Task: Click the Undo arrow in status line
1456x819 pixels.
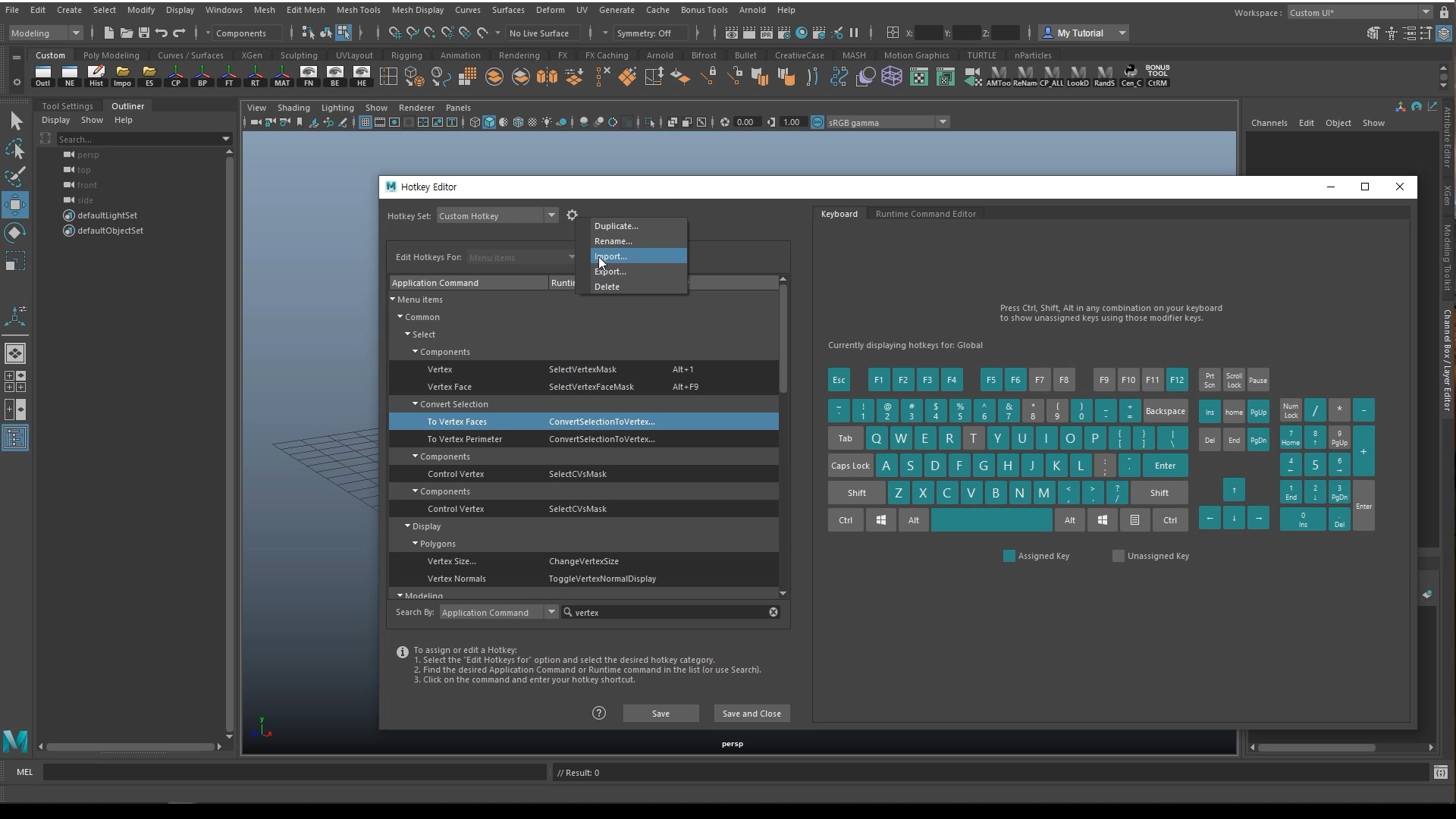Action: (x=162, y=33)
